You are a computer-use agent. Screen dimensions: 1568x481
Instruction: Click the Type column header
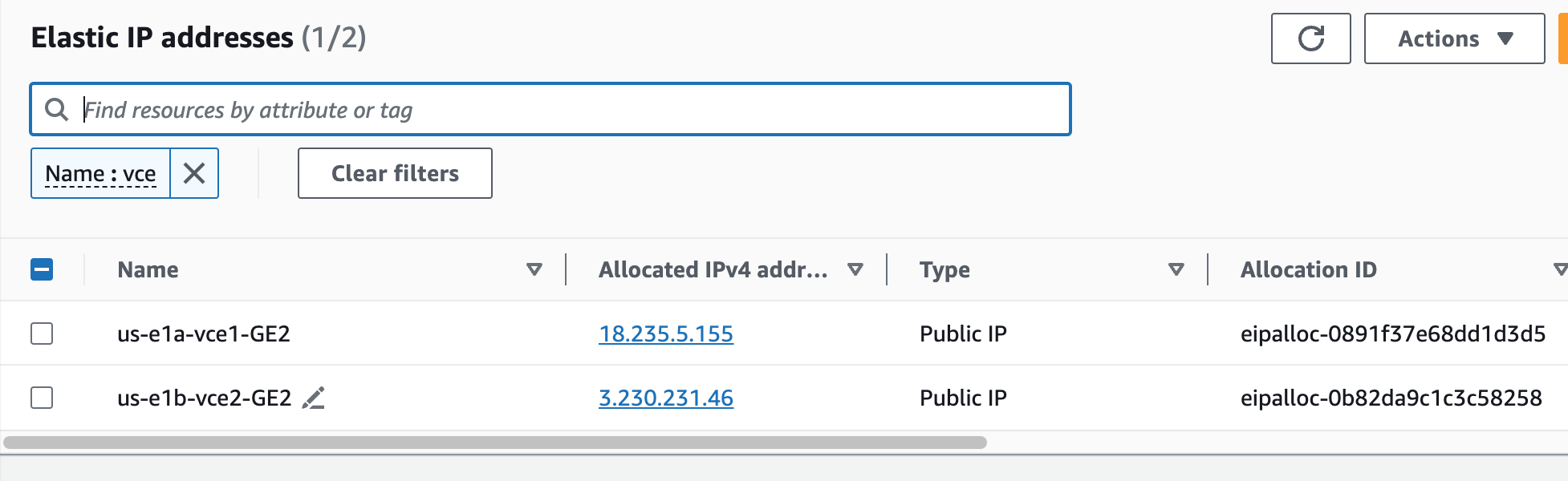pos(944,269)
